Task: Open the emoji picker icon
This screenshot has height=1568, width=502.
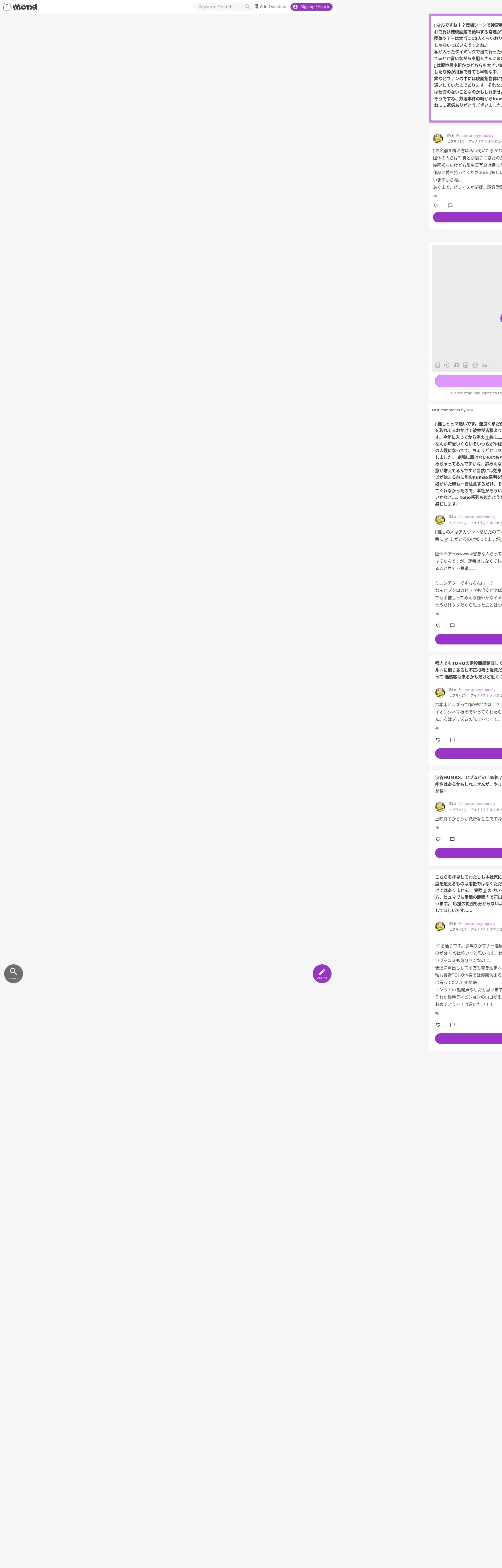Action: click(x=465, y=365)
